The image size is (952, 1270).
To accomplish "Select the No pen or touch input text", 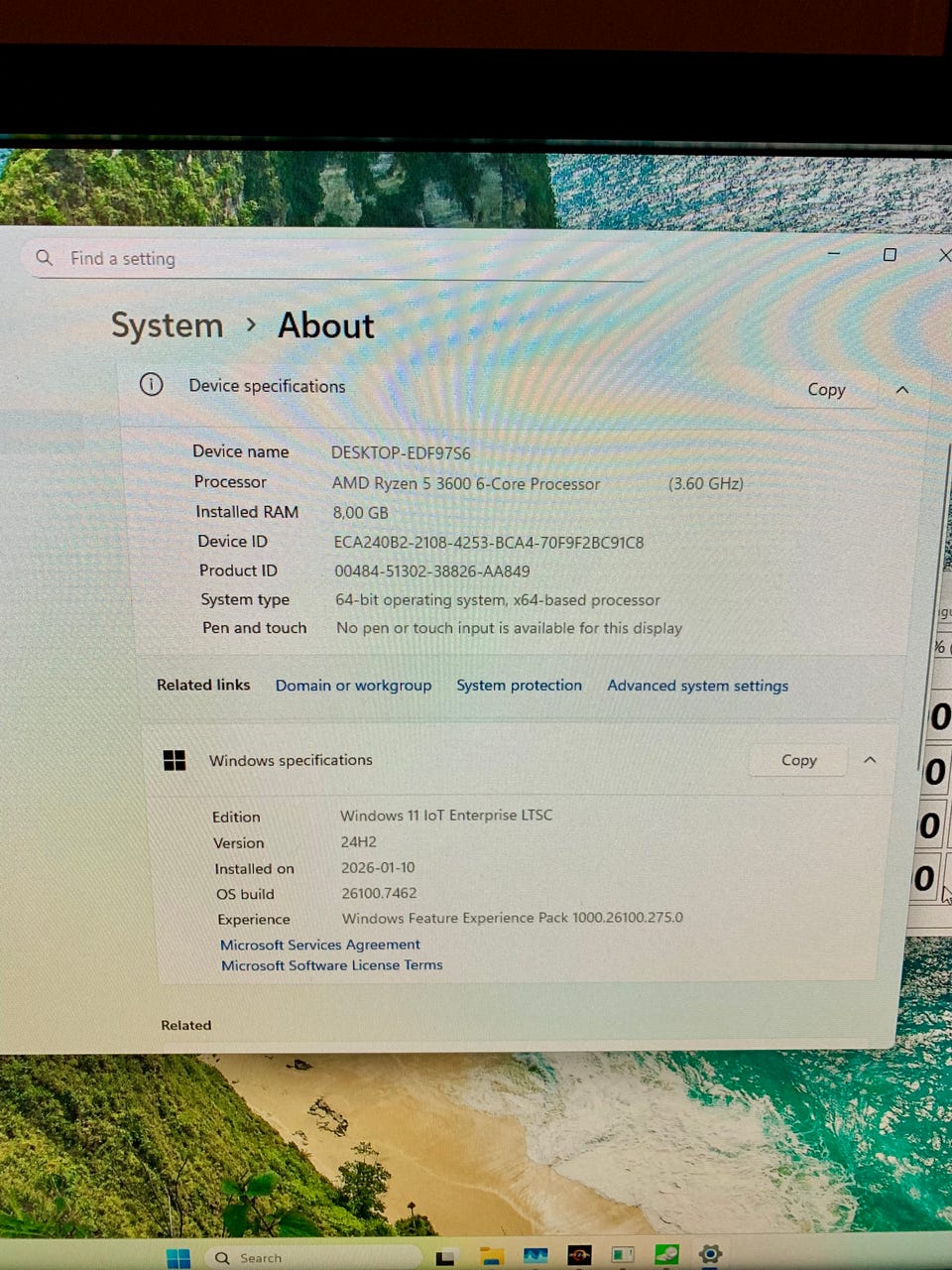I will [510, 628].
